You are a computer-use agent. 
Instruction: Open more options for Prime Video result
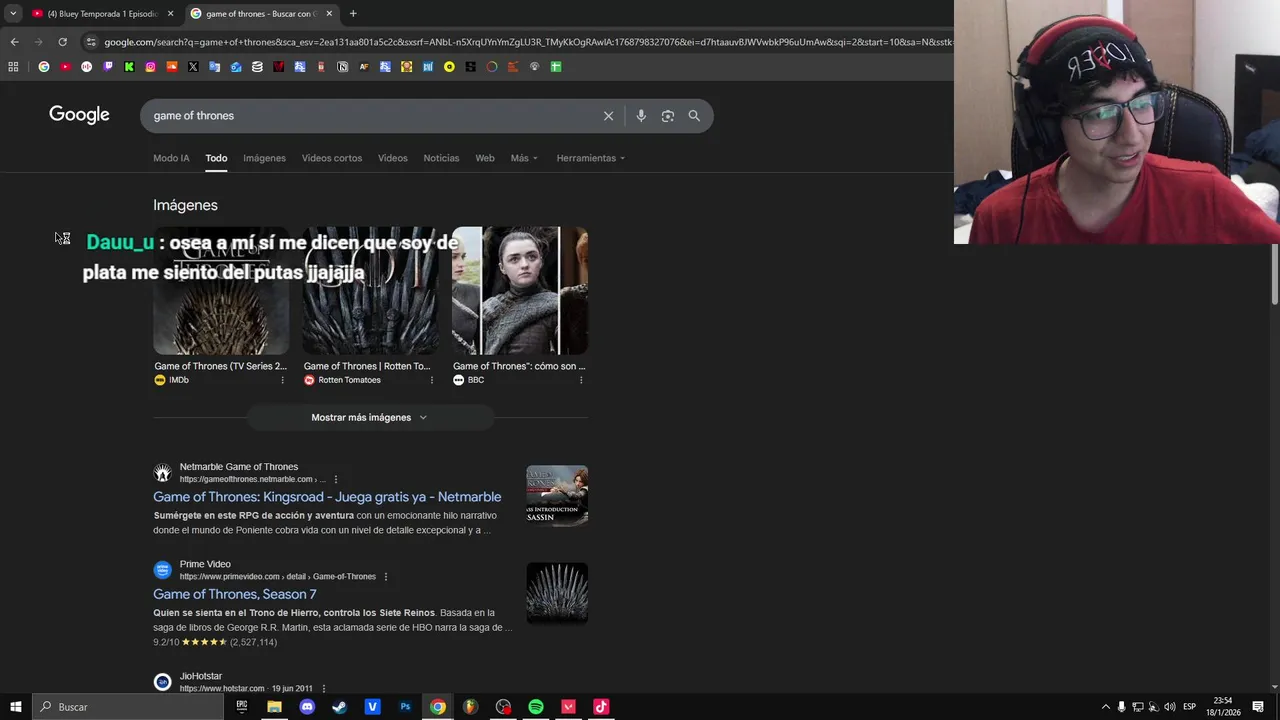pyautogui.click(x=386, y=577)
